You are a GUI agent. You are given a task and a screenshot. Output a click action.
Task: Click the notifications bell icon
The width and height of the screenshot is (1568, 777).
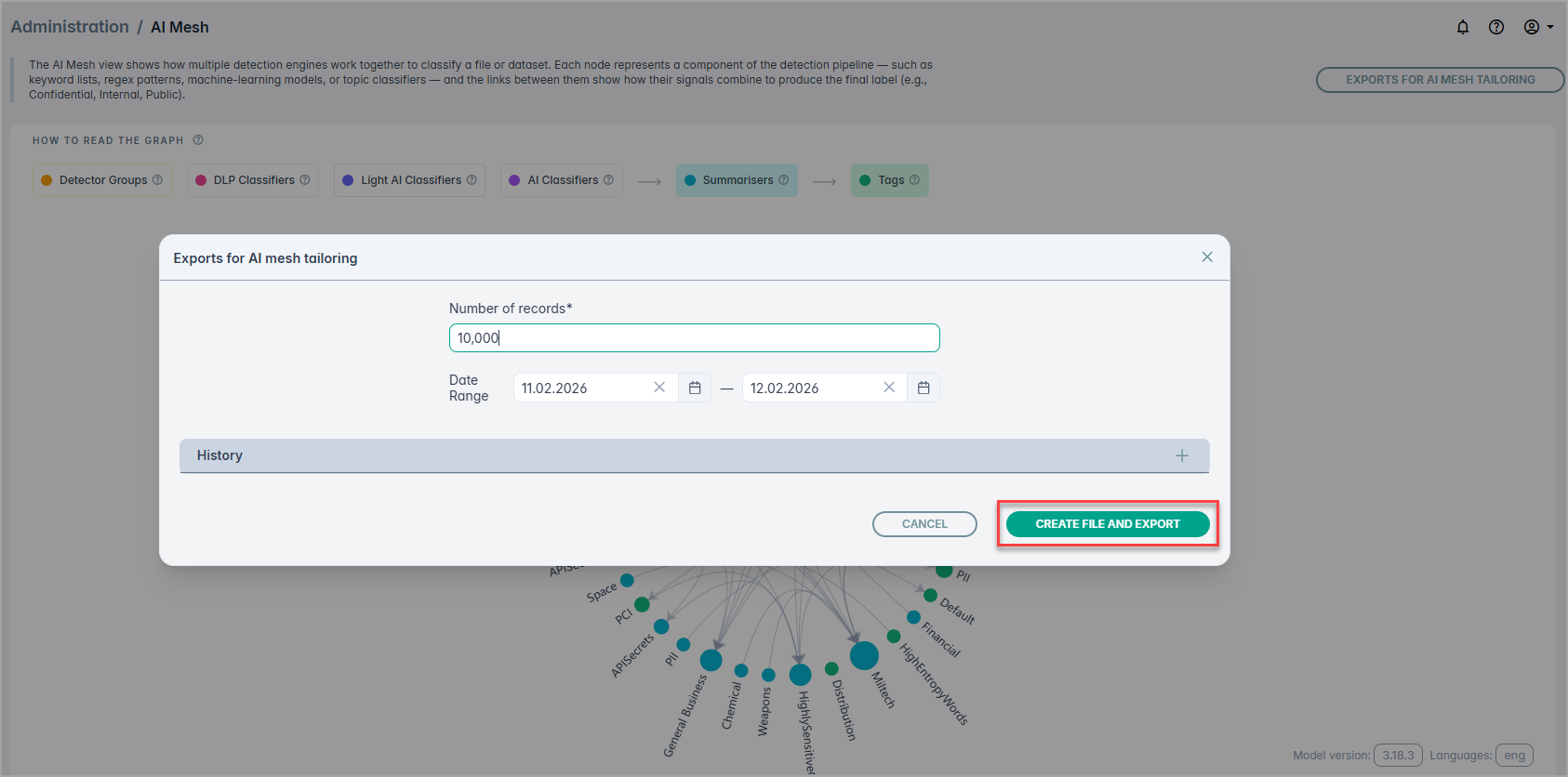1463,27
